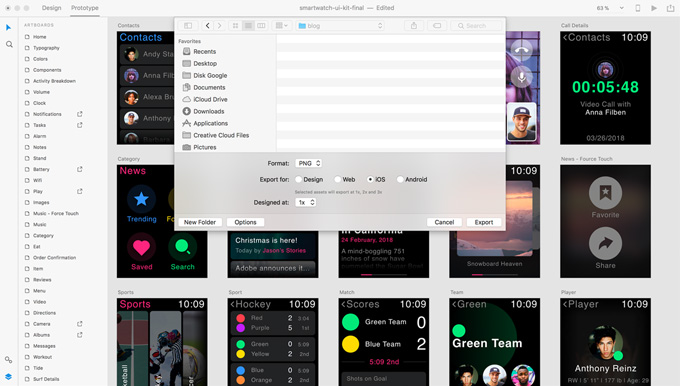The width and height of the screenshot is (680, 386).
Task: Toggle the sidebar icon in export dialog
Action: point(188,26)
